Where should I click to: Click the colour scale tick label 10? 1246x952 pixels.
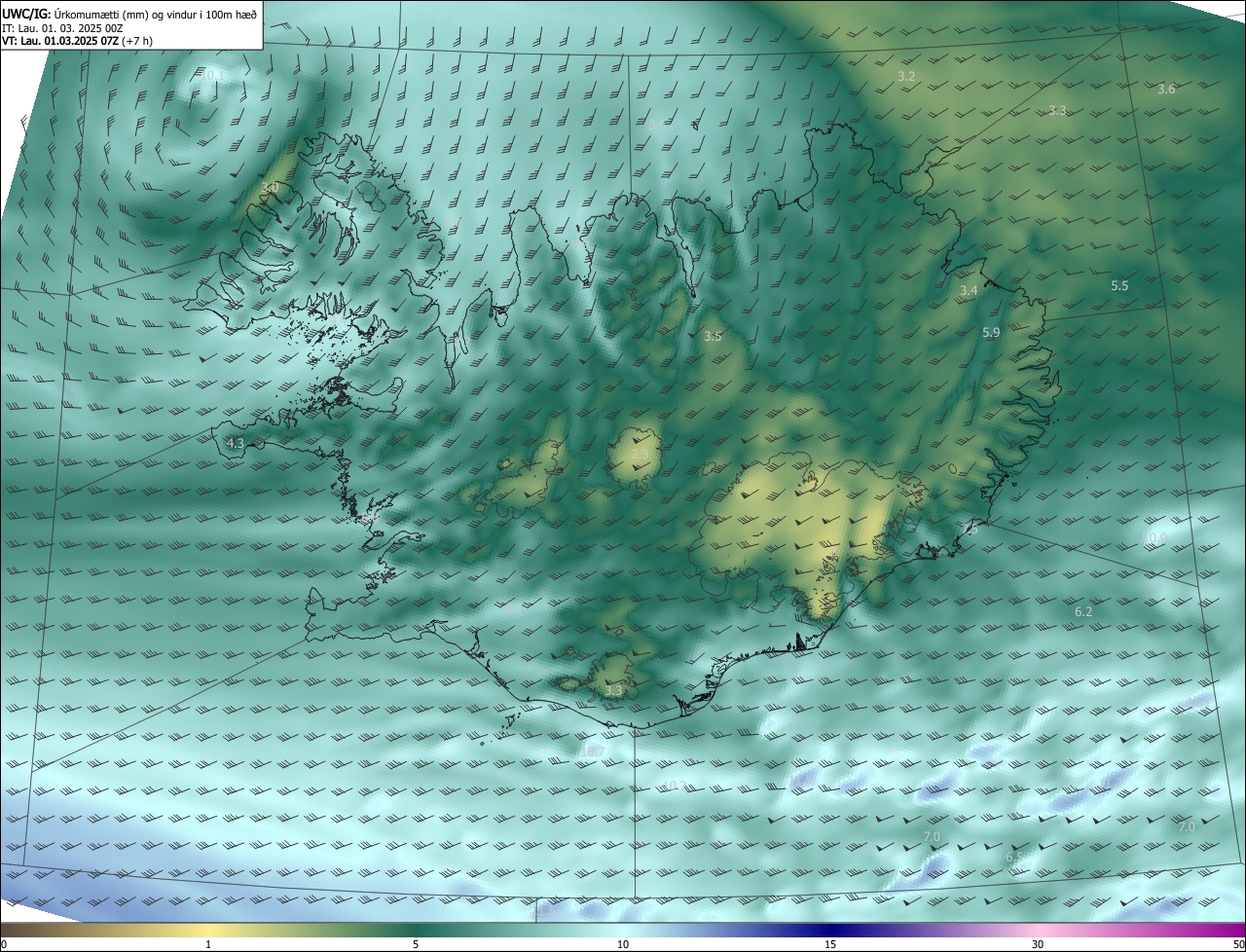click(x=623, y=944)
